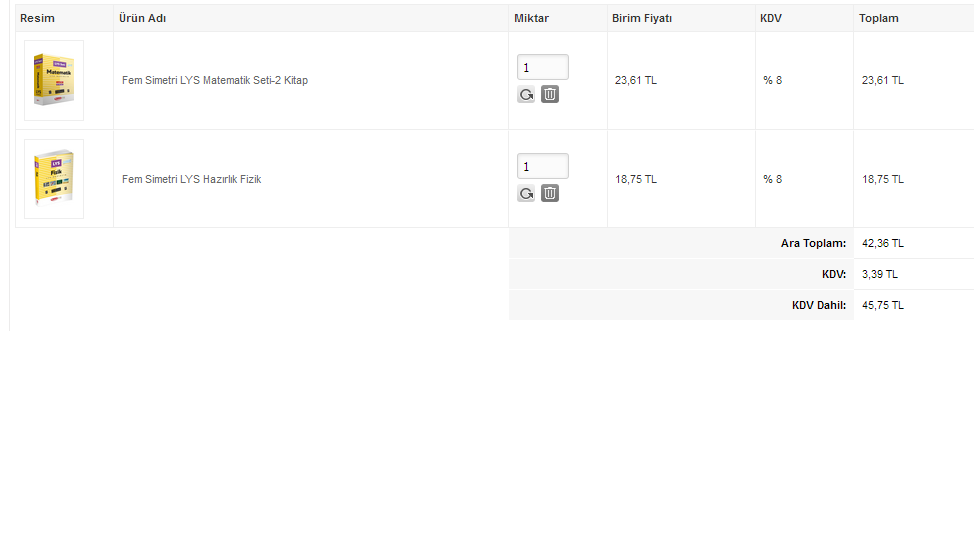Click the 18,75 TL unit price for Fizik

tap(636, 179)
